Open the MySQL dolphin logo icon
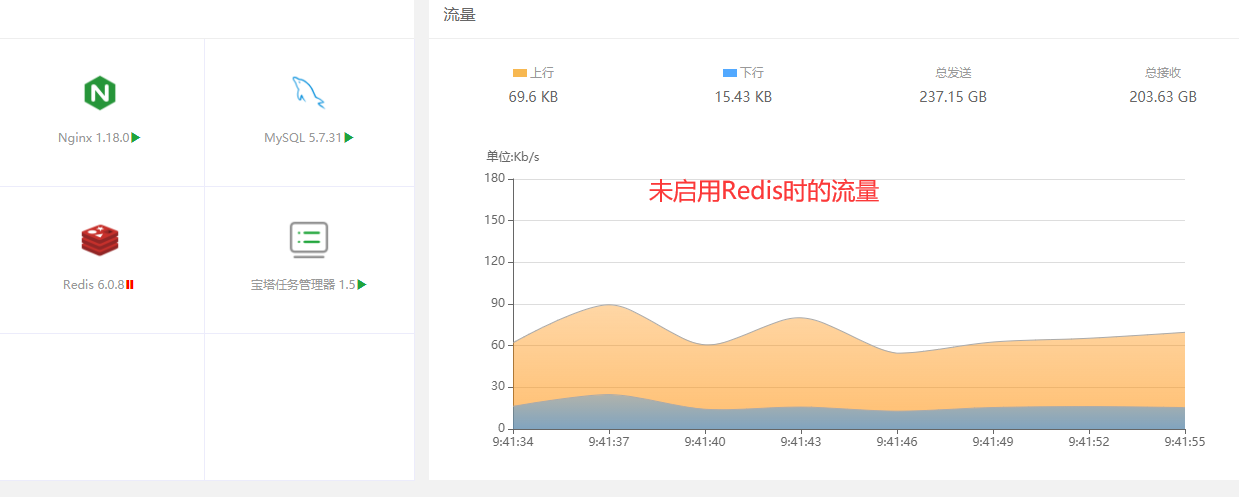This screenshot has width=1239, height=503. pos(308,92)
